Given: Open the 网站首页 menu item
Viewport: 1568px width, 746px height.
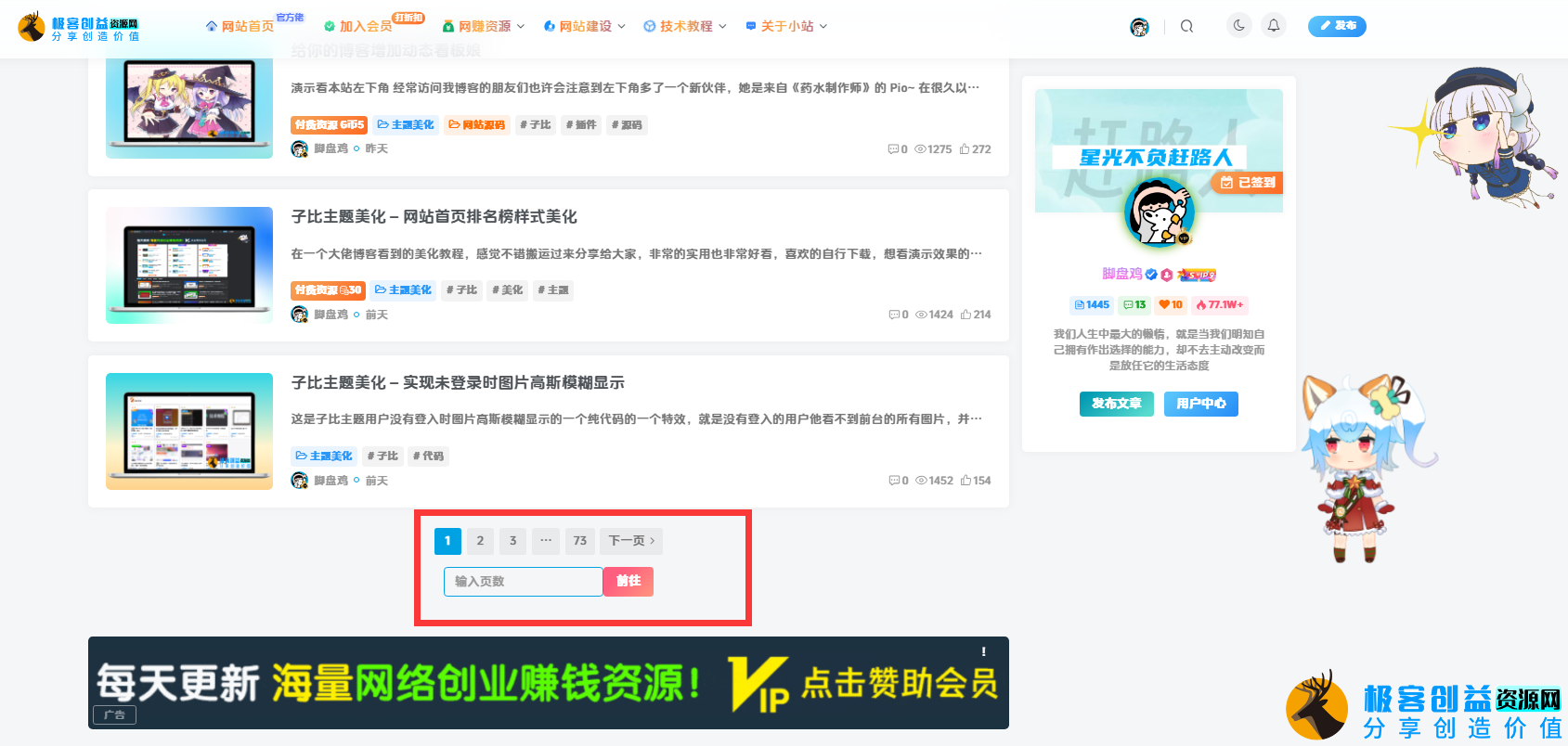Looking at the screenshot, I should pos(240,26).
